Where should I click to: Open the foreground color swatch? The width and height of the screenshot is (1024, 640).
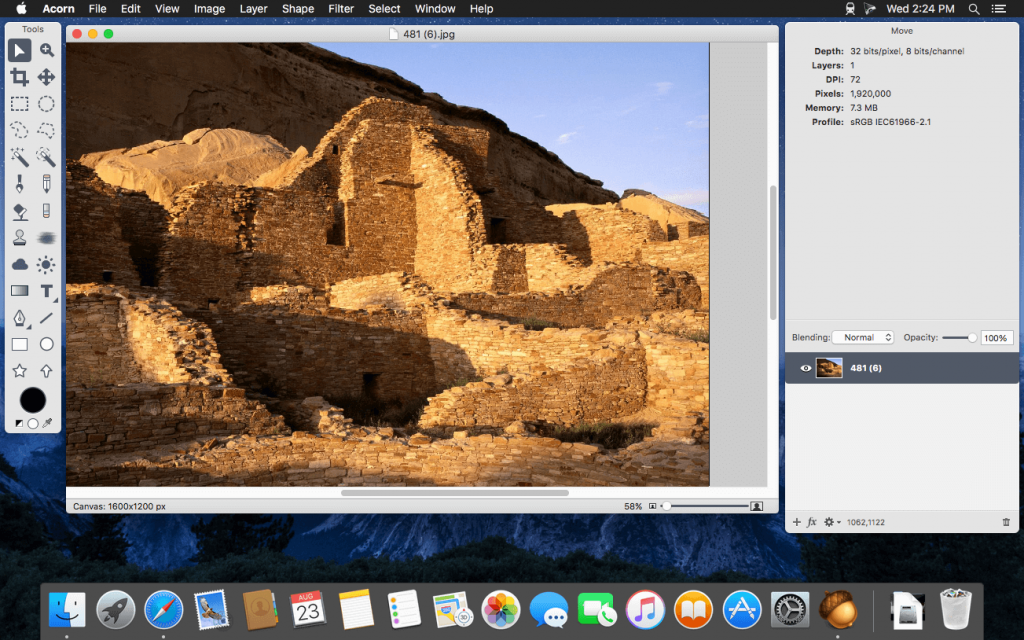pyautogui.click(x=33, y=400)
